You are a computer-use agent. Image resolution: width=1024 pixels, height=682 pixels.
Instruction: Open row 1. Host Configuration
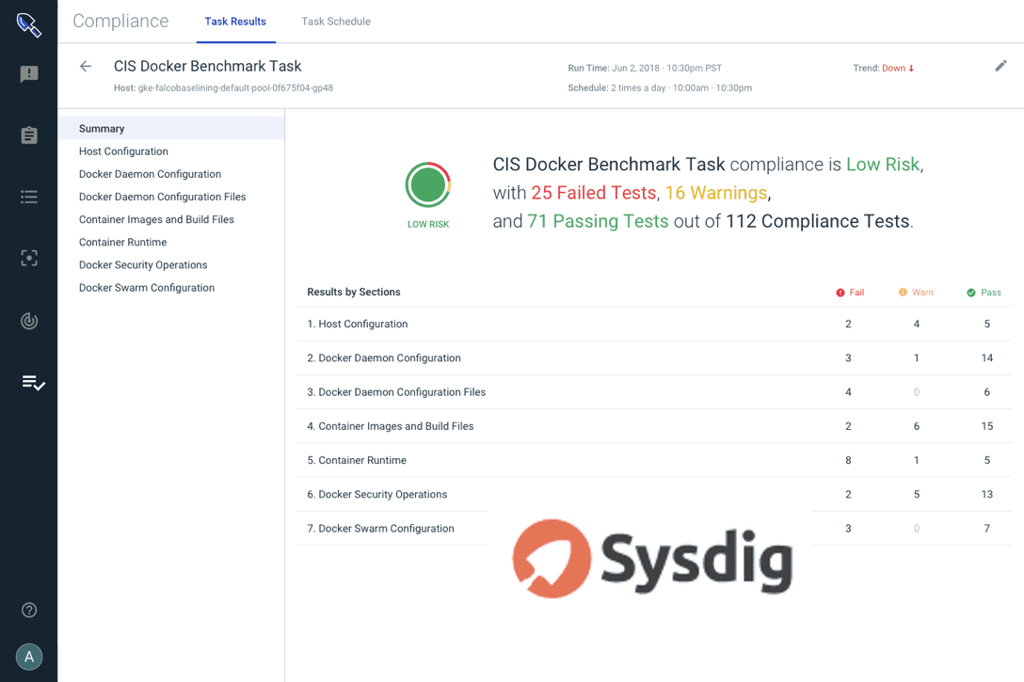coord(654,324)
